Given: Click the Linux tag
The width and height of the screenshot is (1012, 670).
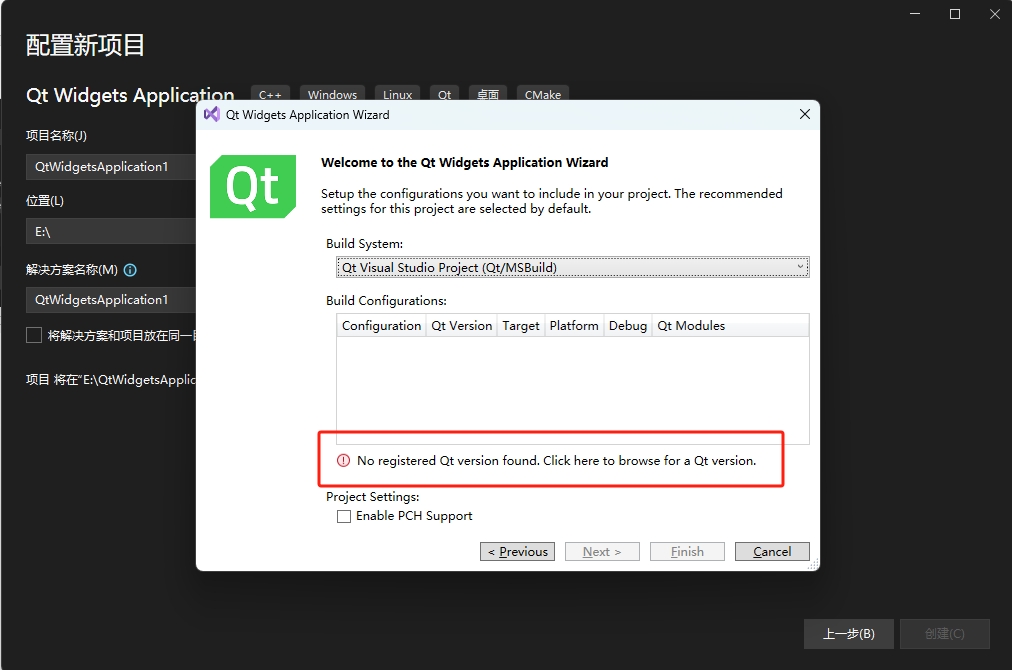Looking at the screenshot, I should tap(398, 94).
